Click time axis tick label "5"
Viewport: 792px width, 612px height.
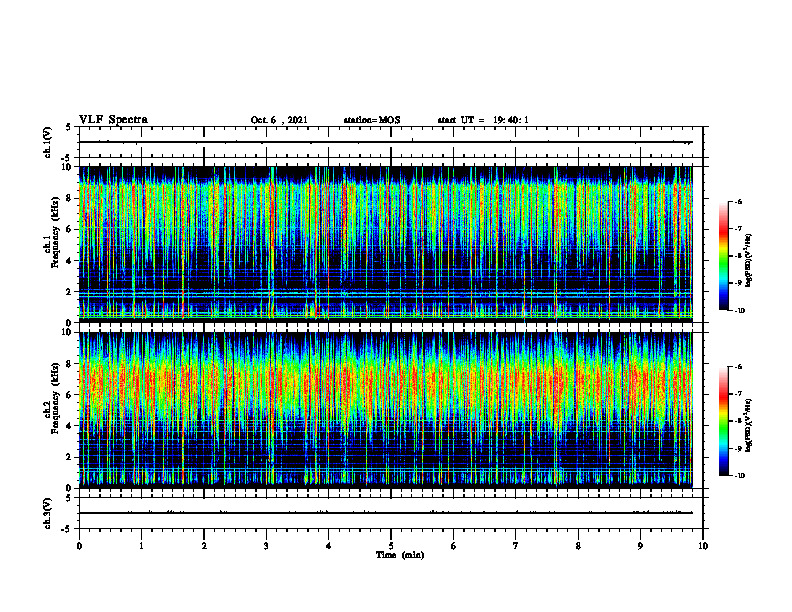coord(391,546)
